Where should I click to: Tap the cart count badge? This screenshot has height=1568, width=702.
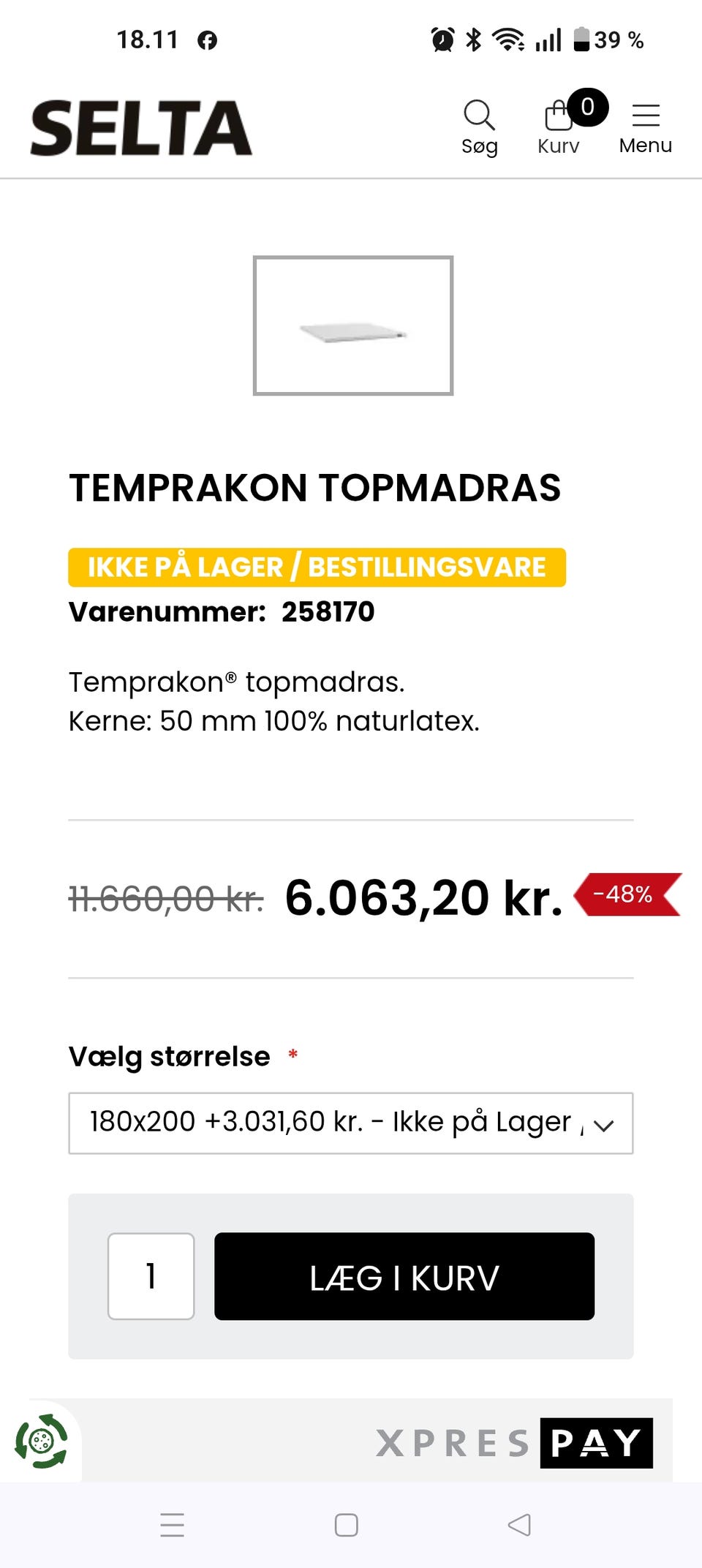(x=587, y=107)
